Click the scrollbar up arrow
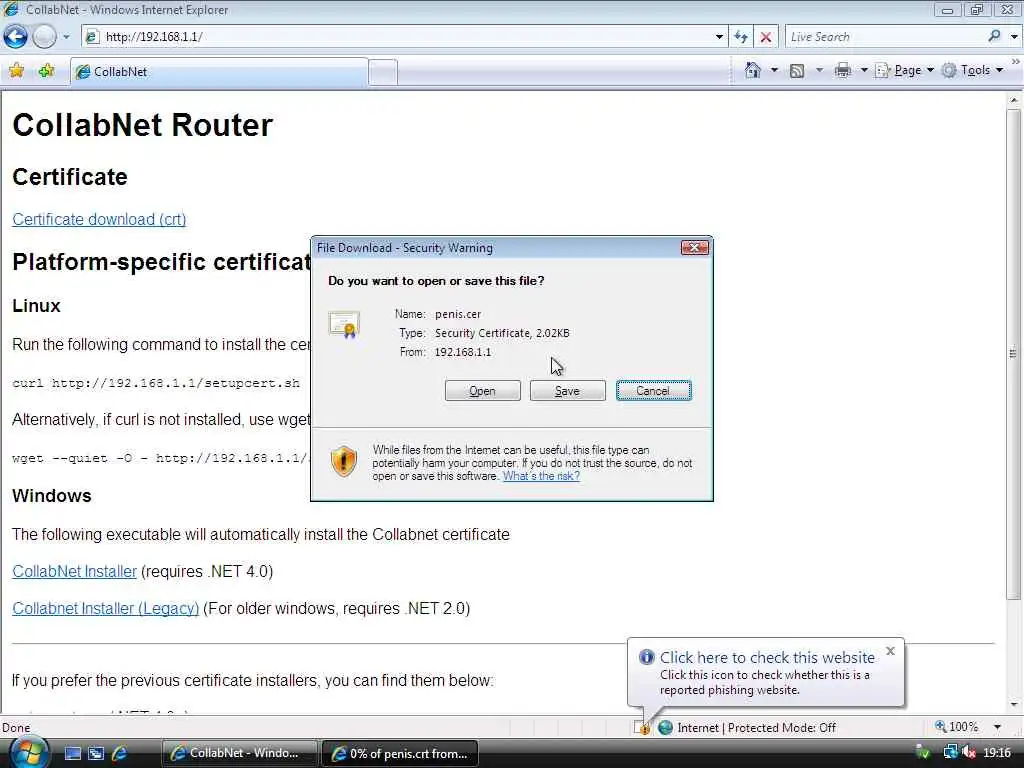The image size is (1024, 768). click(x=1013, y=101)
